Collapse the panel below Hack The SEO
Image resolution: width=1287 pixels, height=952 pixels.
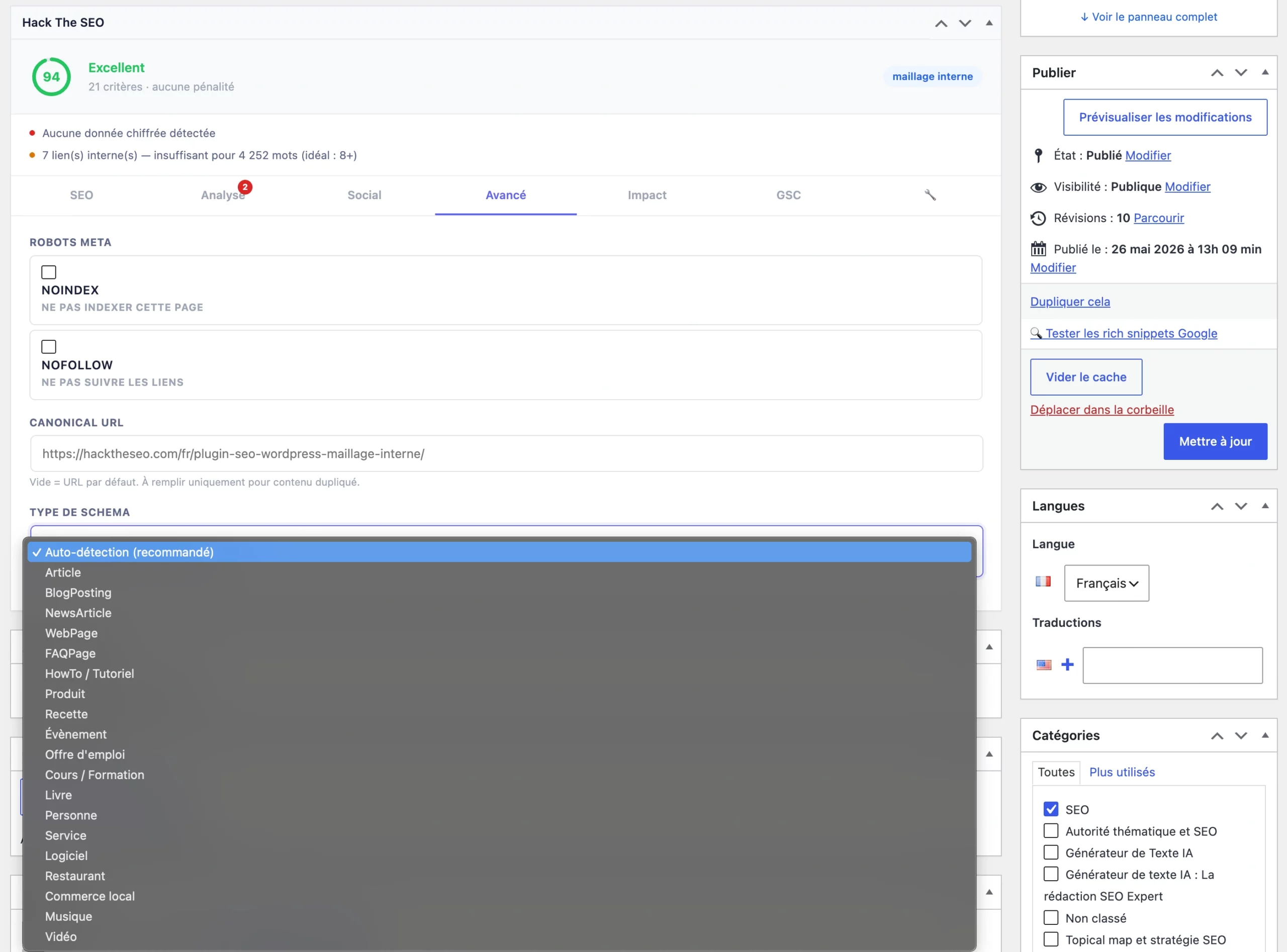tap(989, 646)
